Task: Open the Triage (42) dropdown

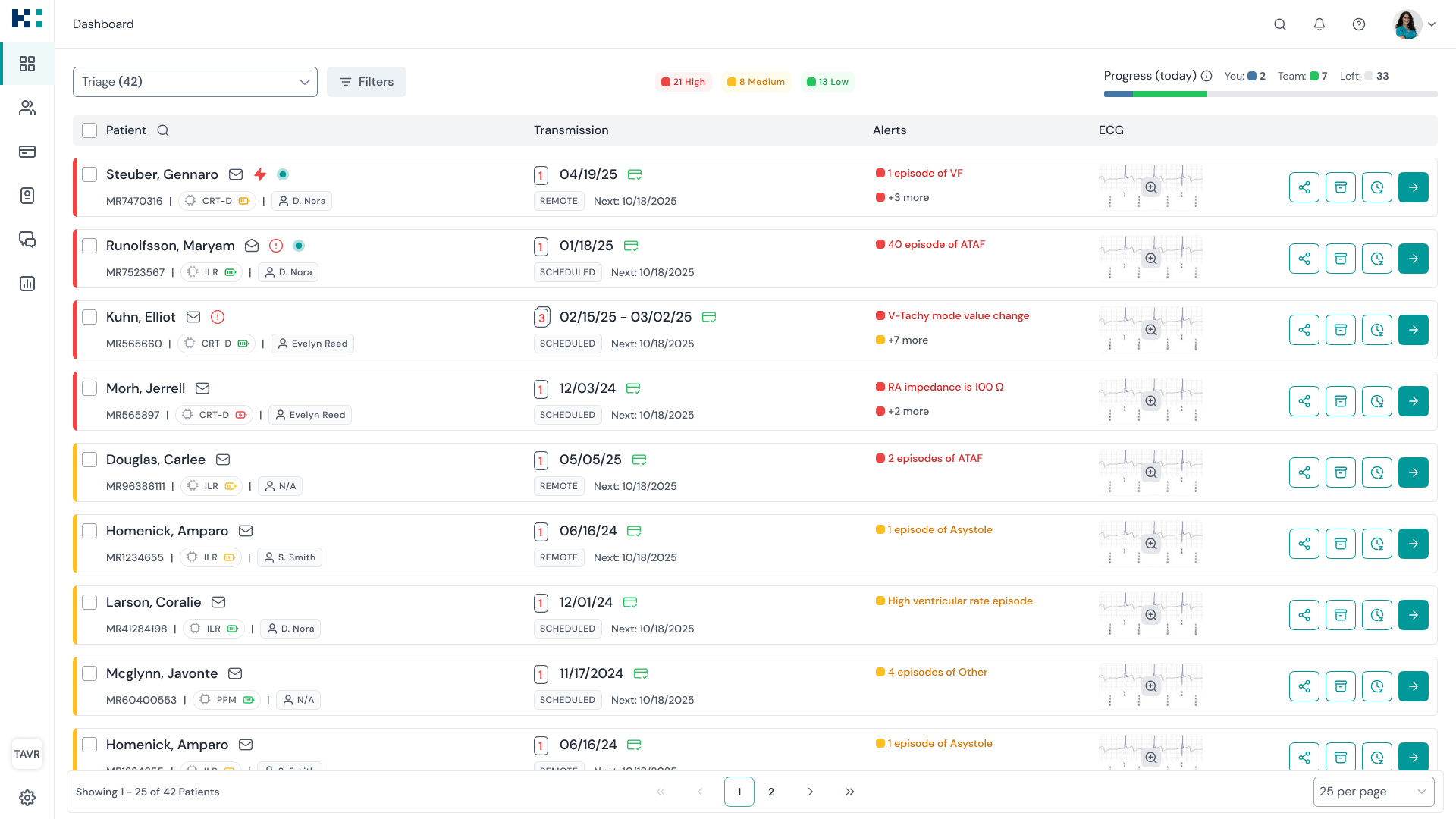Action: [195, 81]
